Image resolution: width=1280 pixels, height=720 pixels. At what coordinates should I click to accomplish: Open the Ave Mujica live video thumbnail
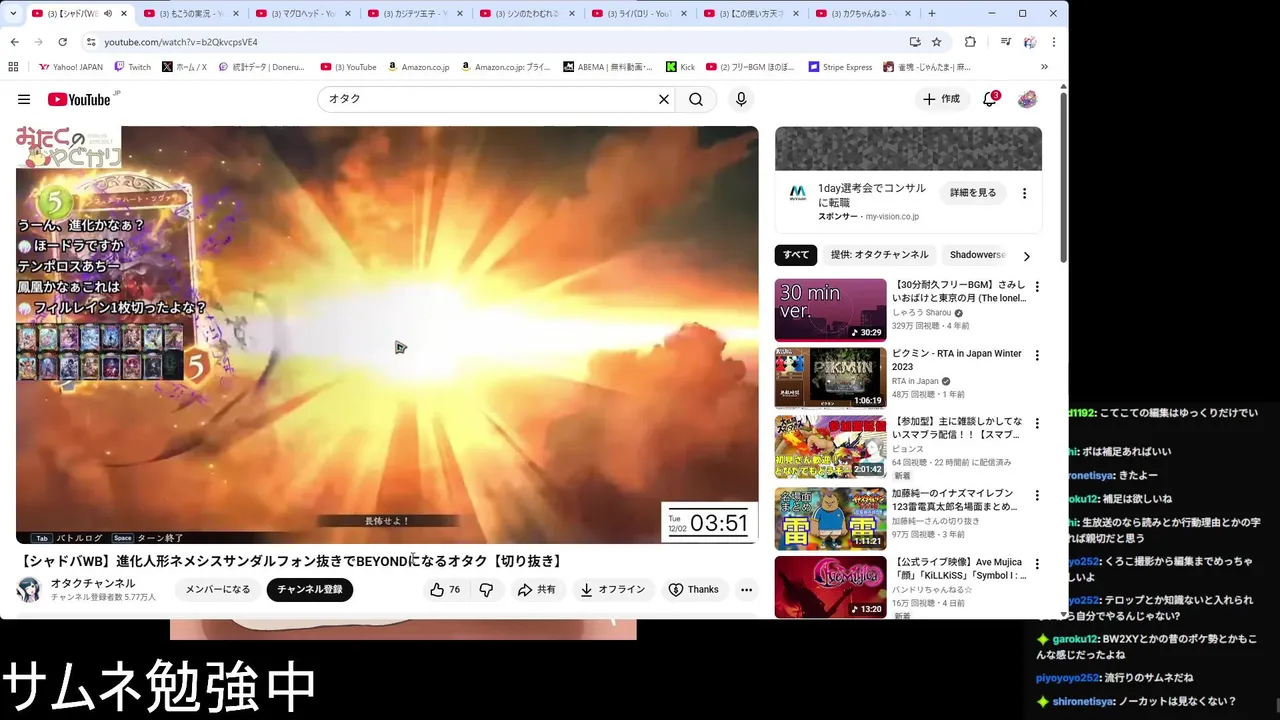[x=831, y=587]
